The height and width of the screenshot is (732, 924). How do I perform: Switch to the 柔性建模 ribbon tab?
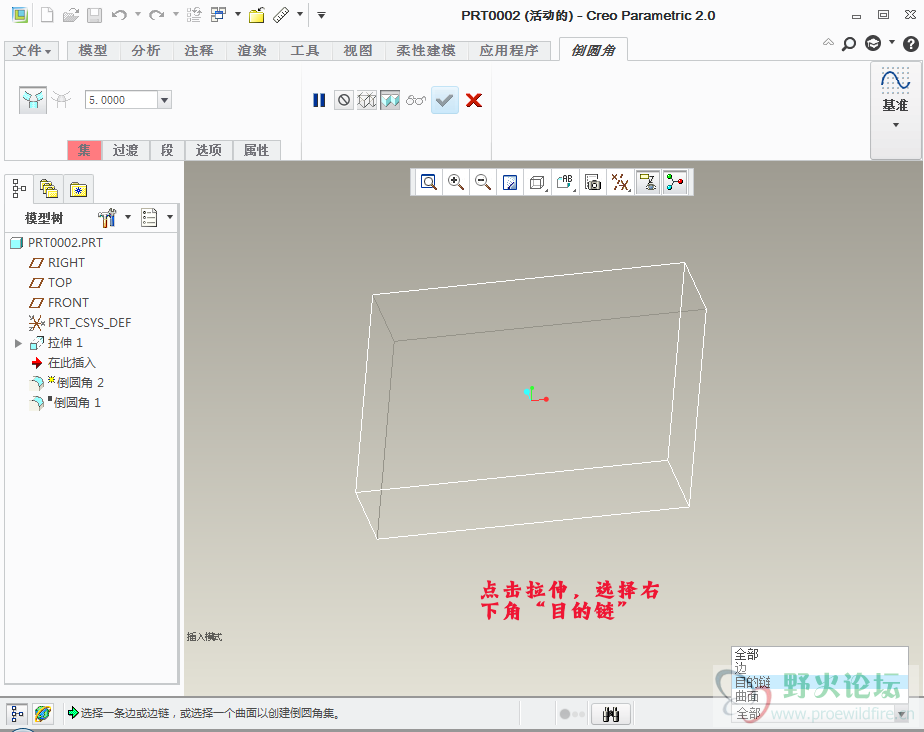coord(427,51)
